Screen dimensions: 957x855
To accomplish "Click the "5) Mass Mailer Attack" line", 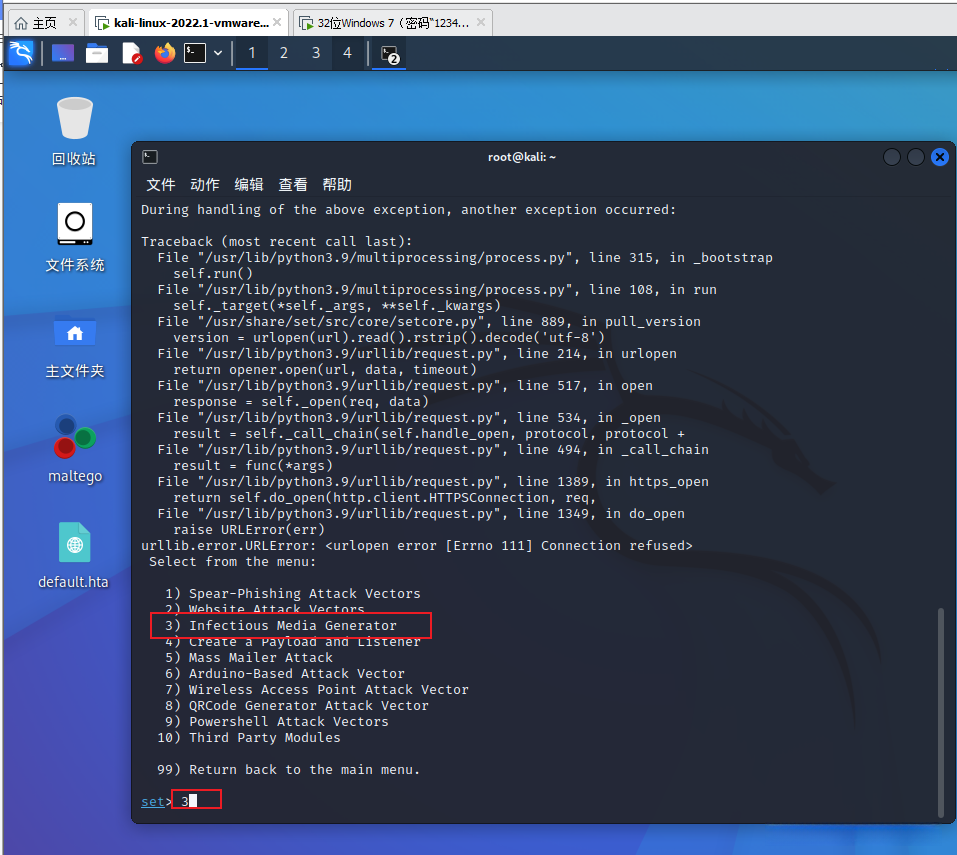I will click(x=249, y=657).
